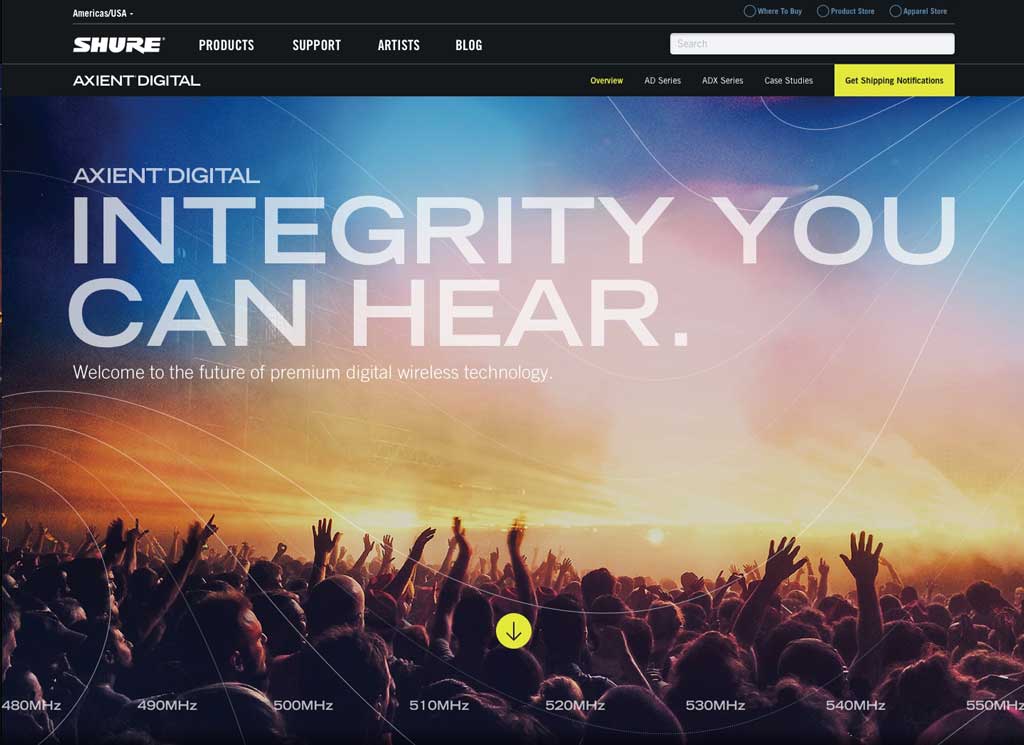Click the Axient Digital logo in subnav
This screenshot has height=745, width=1024.
[x=136, y=80]
